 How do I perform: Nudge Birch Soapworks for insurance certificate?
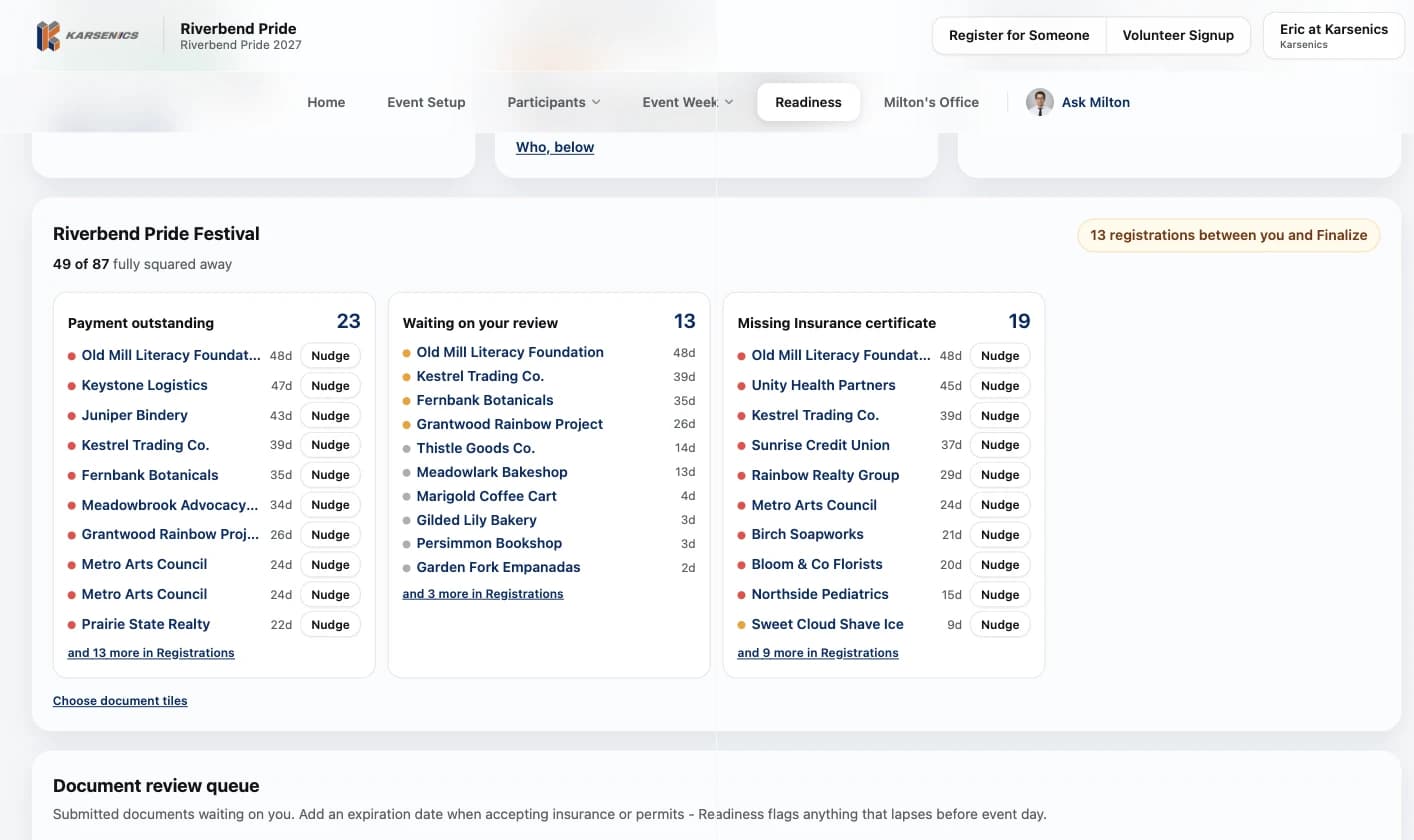pyautogui.click(x=1000, y=535)
